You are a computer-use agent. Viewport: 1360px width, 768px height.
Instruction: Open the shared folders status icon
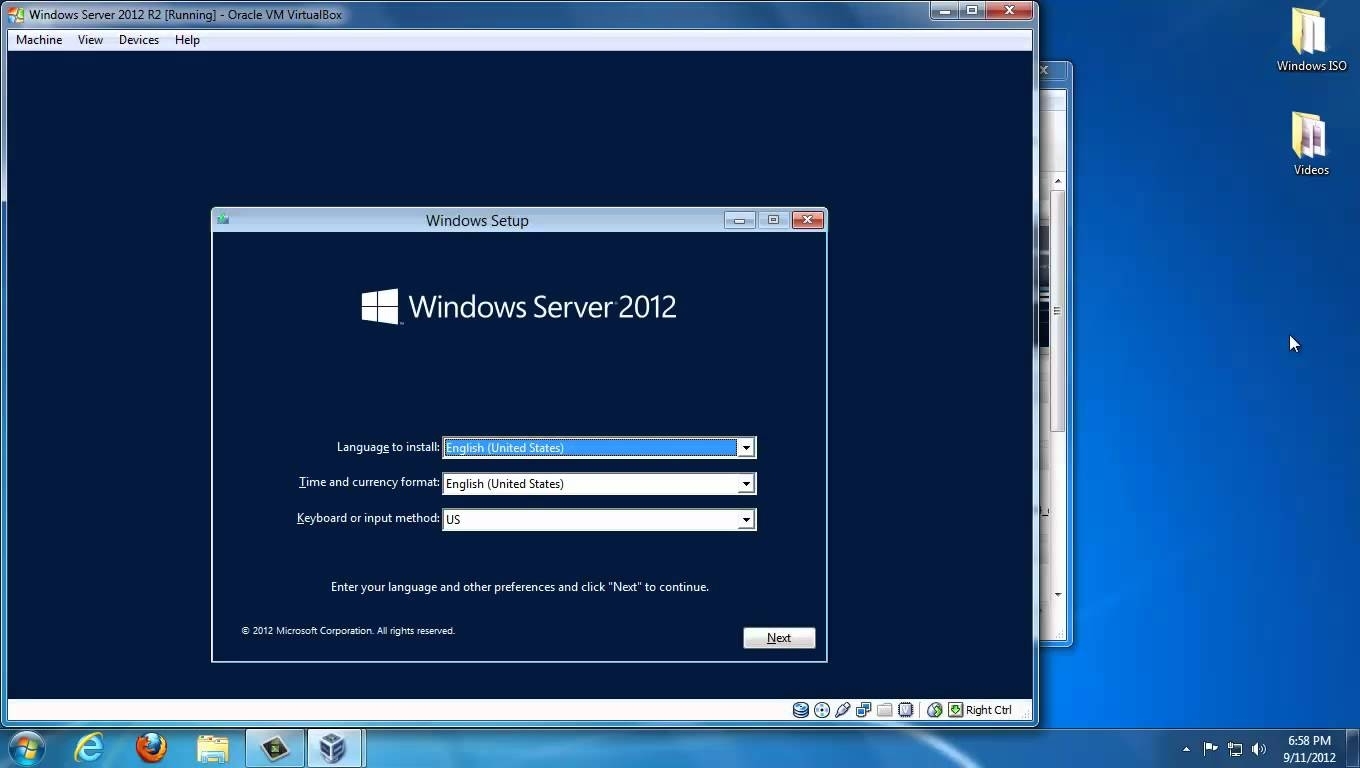coord(885,710)
